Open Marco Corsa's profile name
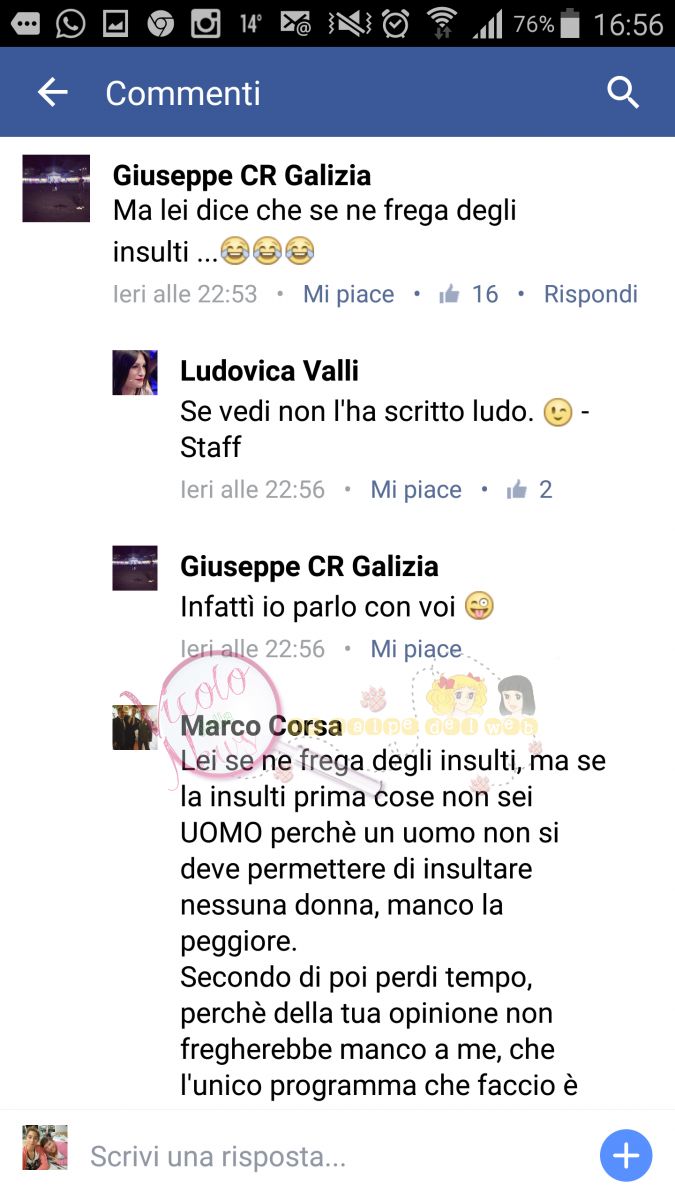675x1200 pixels. point(261,726)
